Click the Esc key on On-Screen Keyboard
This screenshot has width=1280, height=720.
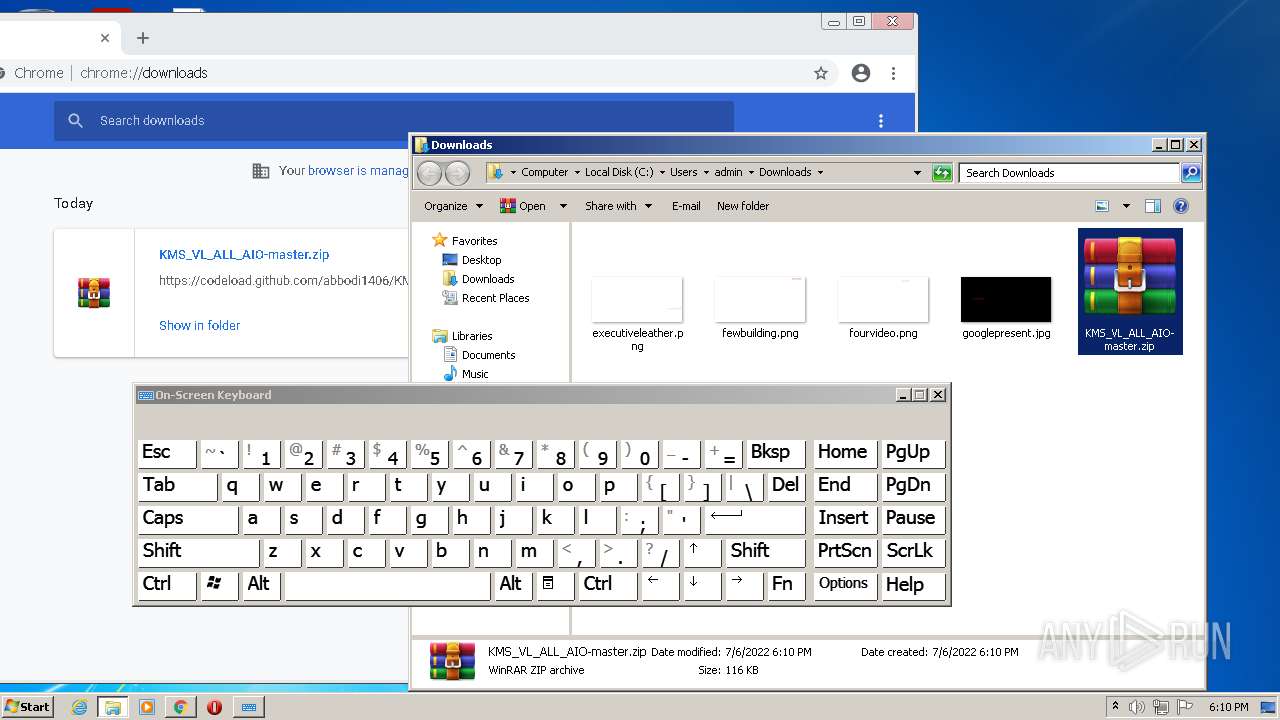tap(167, 453)
